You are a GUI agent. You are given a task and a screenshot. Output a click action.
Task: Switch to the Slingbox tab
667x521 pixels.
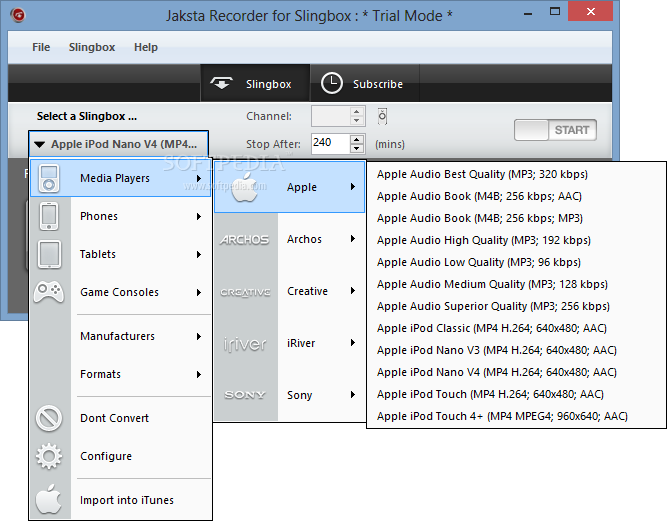point(255,83)
